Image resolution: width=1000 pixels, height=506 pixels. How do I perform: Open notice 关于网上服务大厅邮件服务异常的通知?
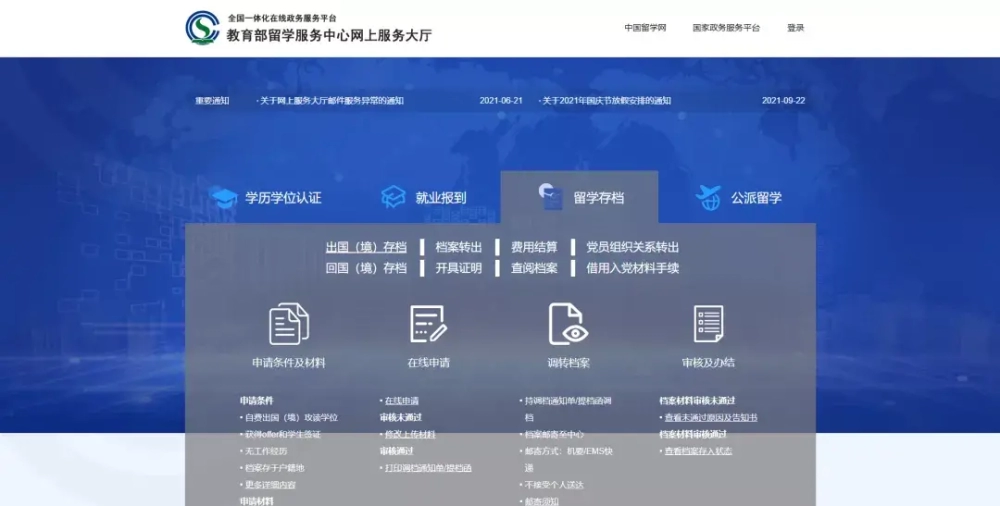330,101
